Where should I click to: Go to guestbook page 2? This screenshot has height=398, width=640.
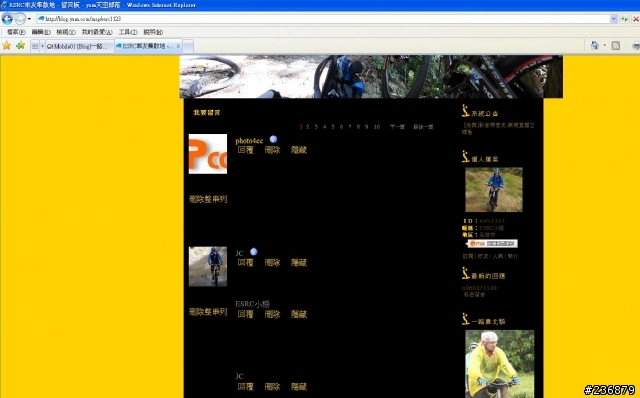pos(307,127)
